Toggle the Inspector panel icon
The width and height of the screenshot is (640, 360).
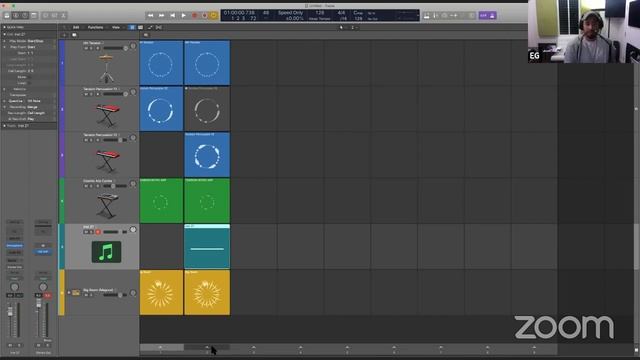point(16,16)
